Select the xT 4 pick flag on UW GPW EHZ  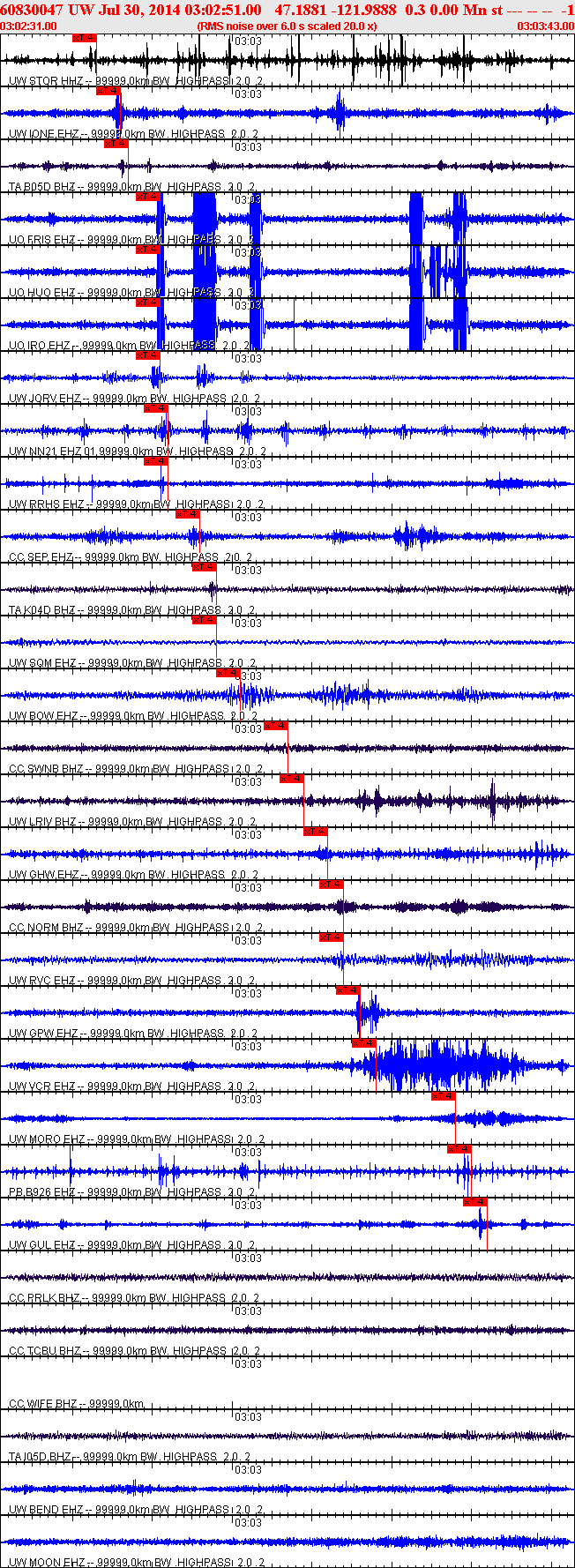pyautogui.click(x=348, y=990)
